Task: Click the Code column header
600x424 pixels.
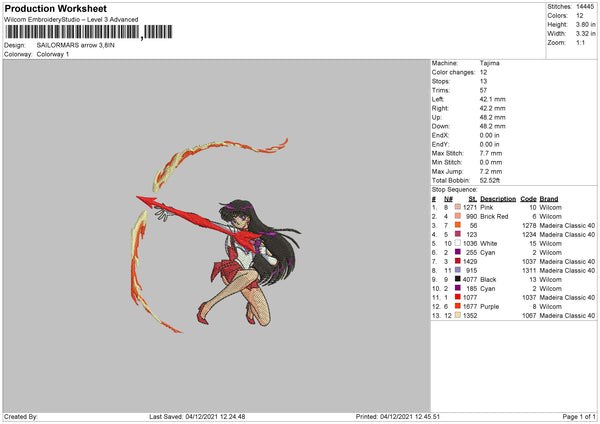Action: pyautogui.click(x=528, y=199)
